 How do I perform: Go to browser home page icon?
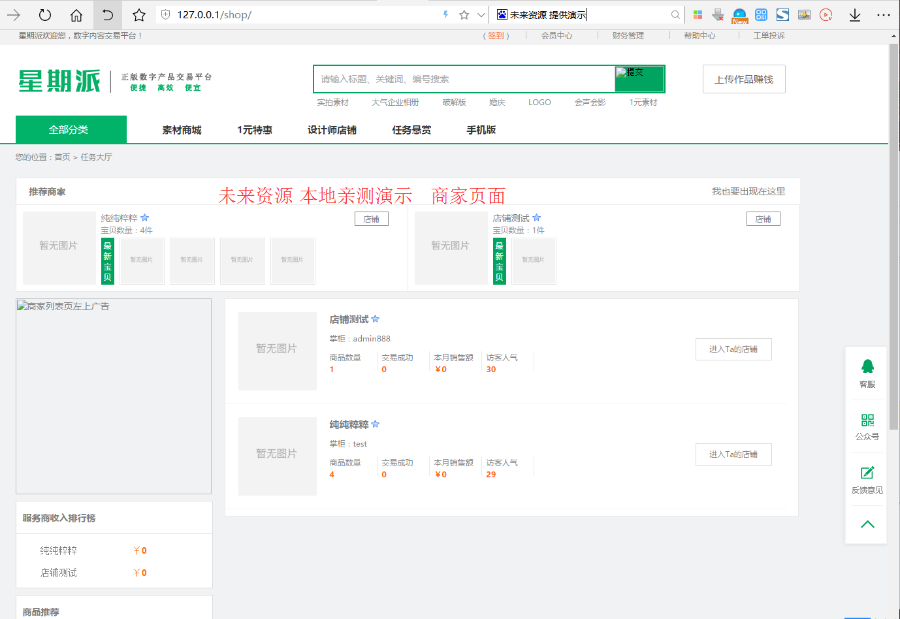point(76,15)
